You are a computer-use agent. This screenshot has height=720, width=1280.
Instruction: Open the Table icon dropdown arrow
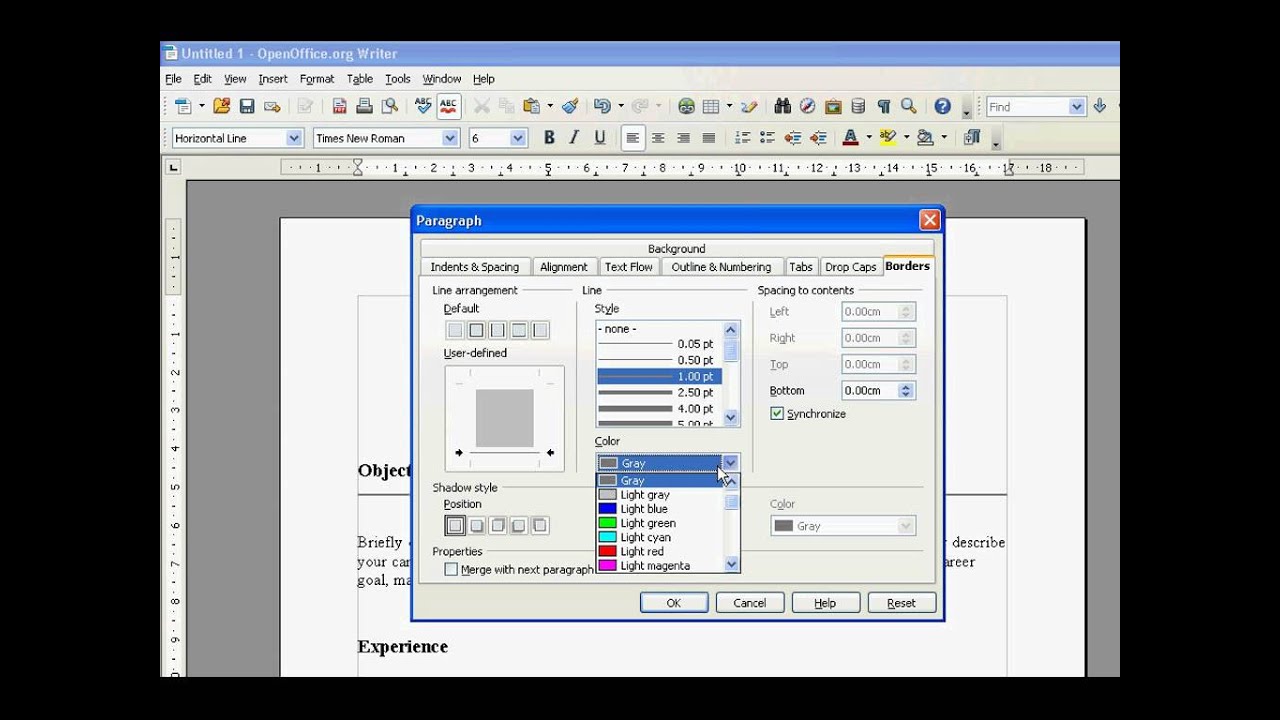click(729, 106)
